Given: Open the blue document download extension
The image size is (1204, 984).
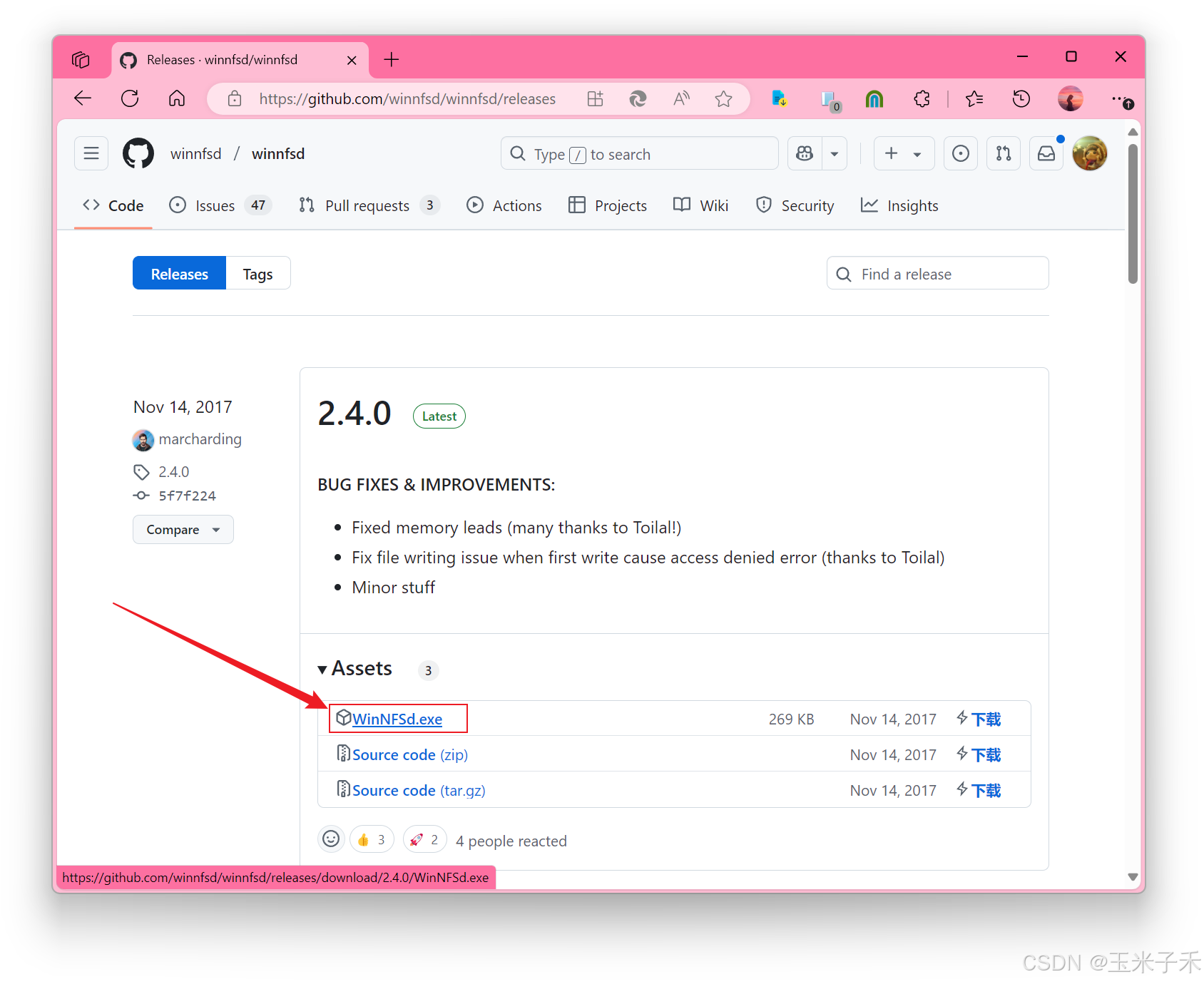Looking at the screenshot, I should (x=780, y=99).
